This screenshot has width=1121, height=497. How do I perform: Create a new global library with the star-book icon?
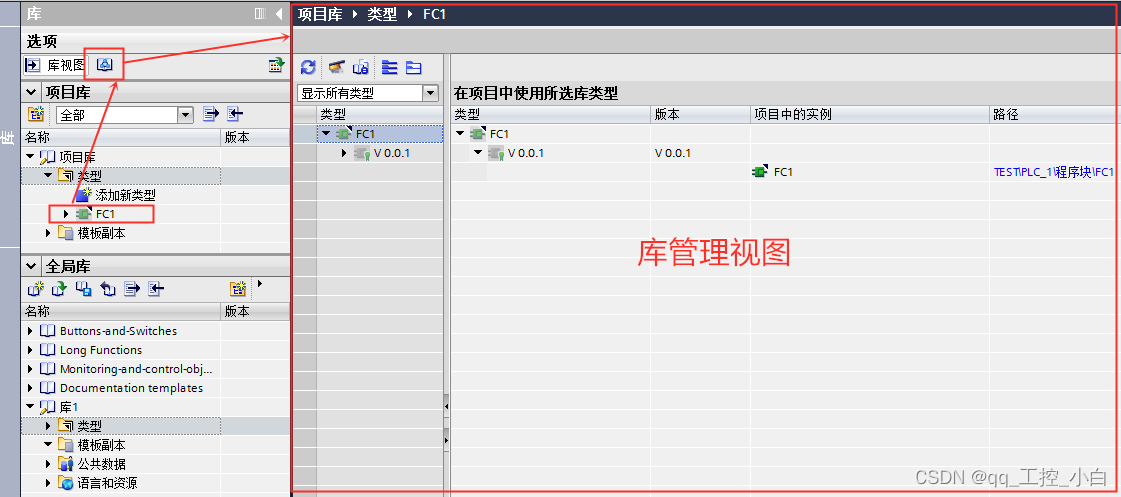tap(35, 289)
